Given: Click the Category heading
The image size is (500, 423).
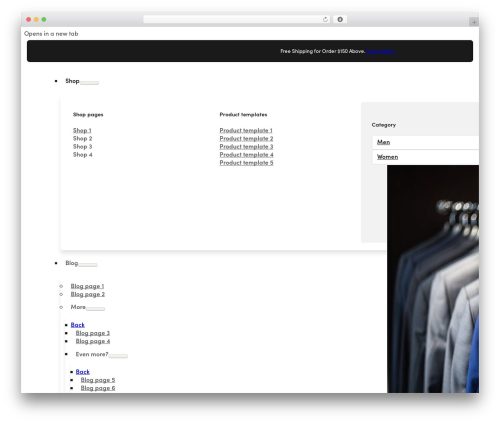Looking at the screenshot, I should [384, 125].
